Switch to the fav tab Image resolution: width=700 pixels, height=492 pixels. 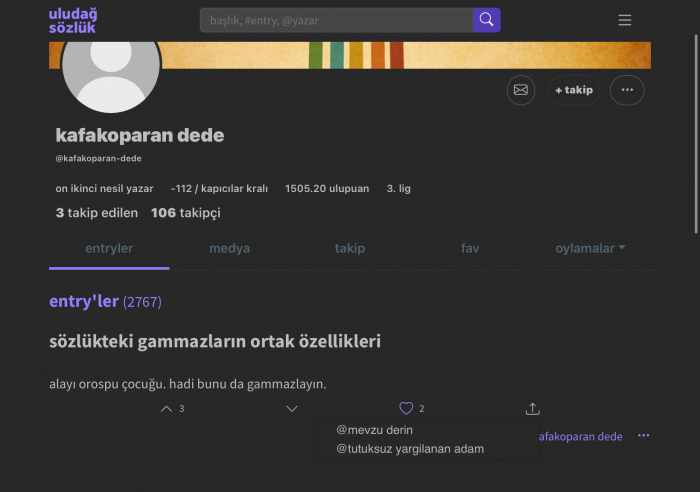click(x=470, y=248)
